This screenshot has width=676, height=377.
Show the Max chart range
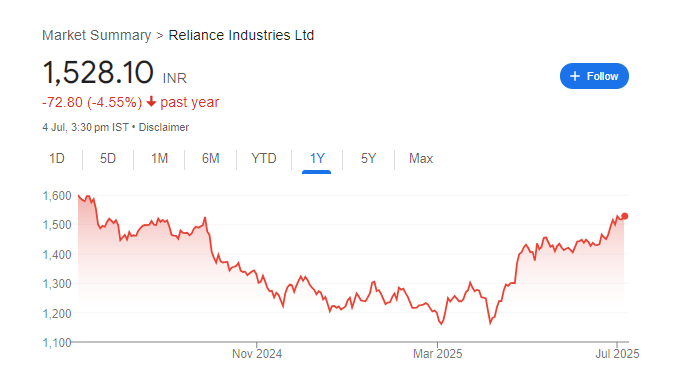click(x=421, y=159)
